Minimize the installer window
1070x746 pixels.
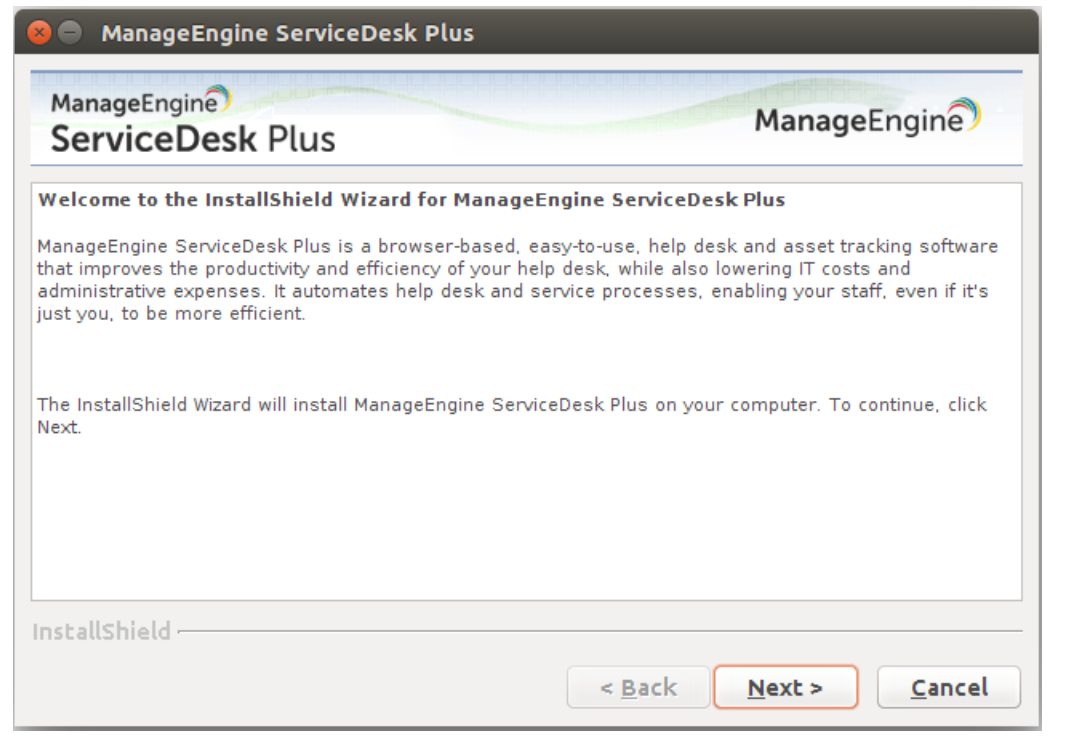point(69,33)
